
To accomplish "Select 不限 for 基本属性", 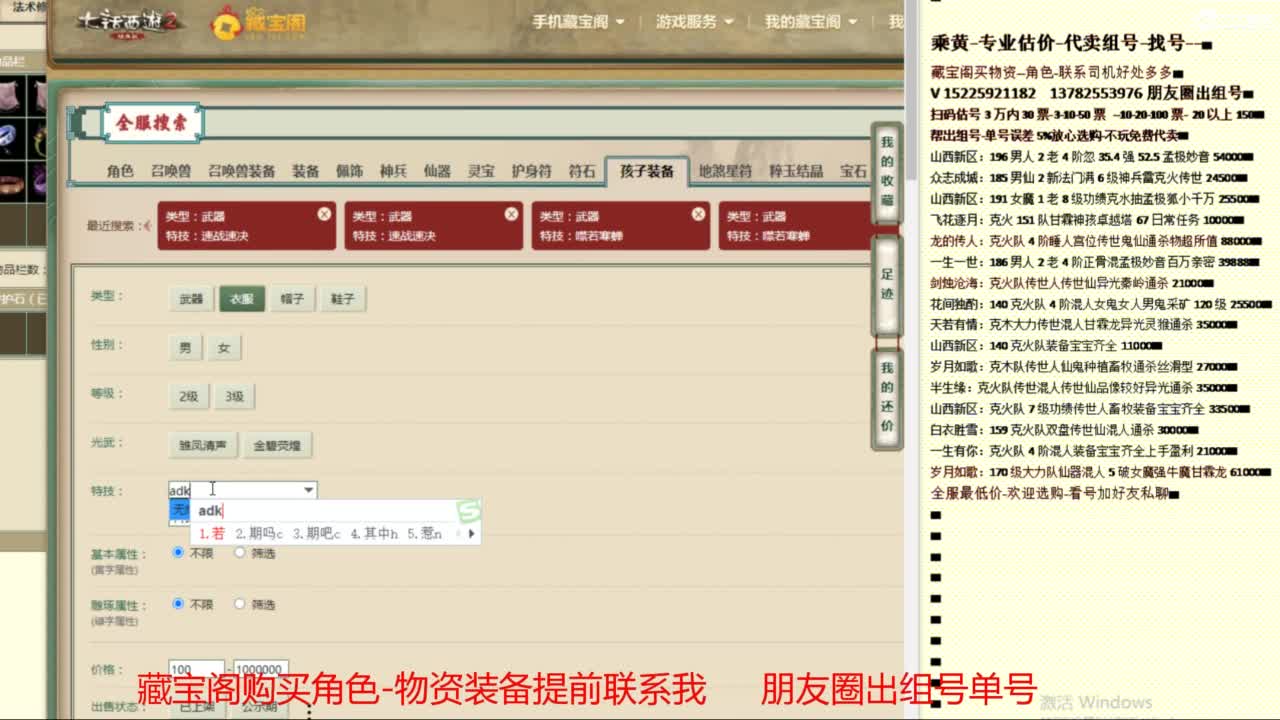I will [x=178, y=552].
